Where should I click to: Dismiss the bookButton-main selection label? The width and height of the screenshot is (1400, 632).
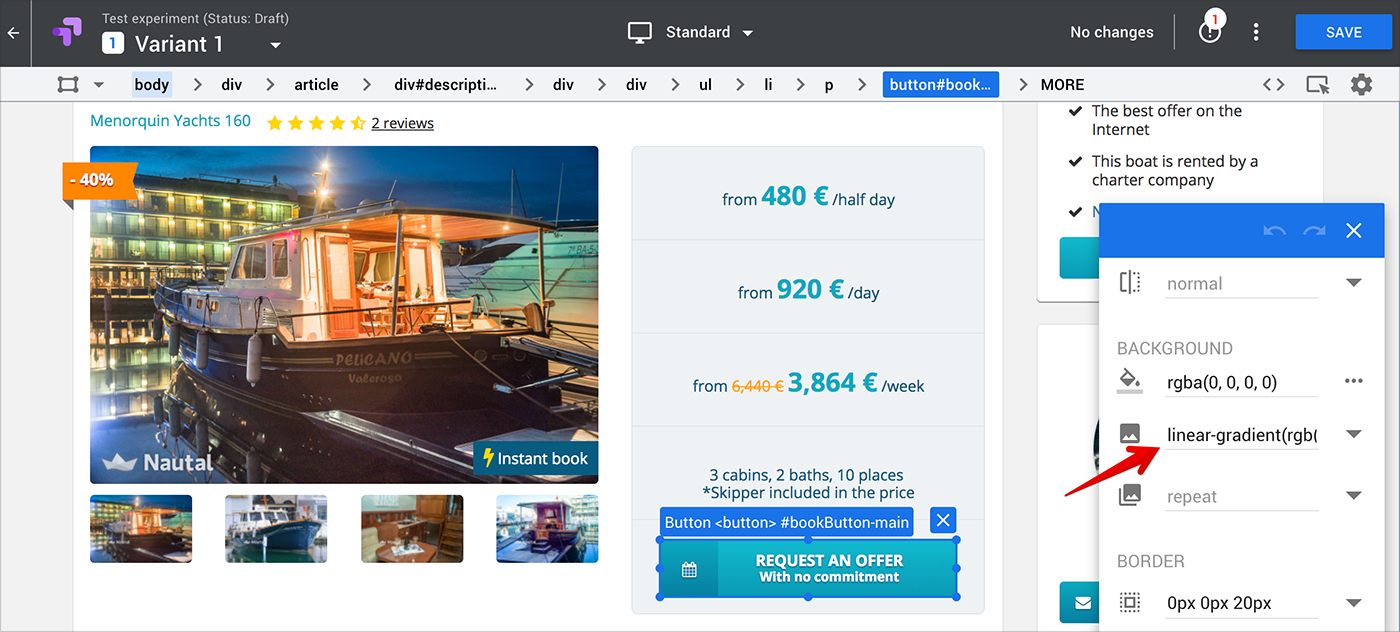942,521
